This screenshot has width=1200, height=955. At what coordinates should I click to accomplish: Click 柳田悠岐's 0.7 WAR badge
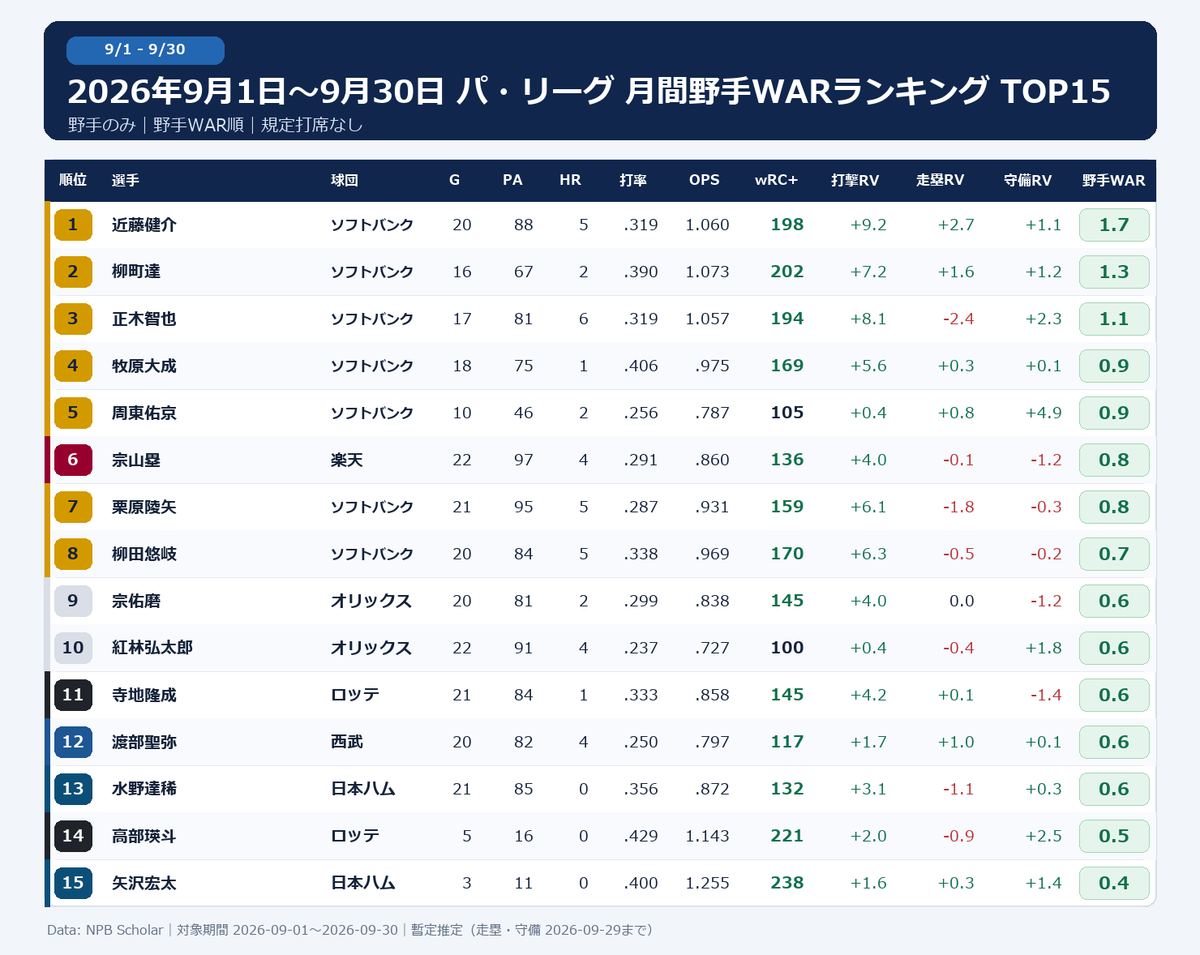coord(1114,554)
